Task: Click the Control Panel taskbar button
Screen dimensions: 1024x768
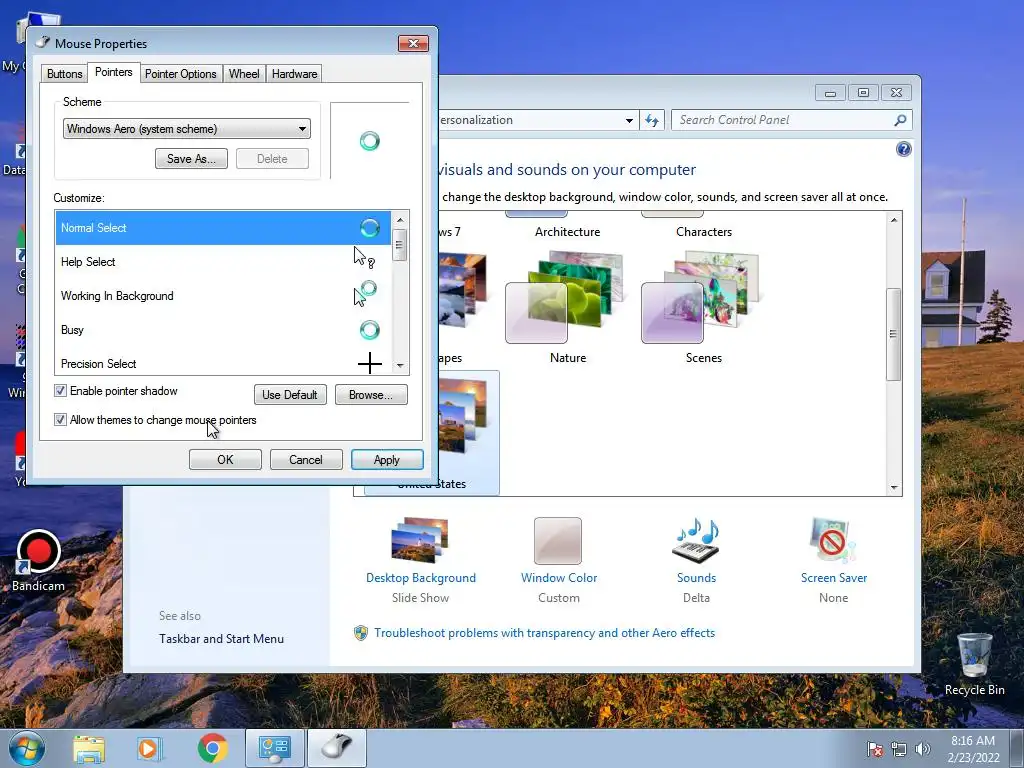Action: click(274, 748)
